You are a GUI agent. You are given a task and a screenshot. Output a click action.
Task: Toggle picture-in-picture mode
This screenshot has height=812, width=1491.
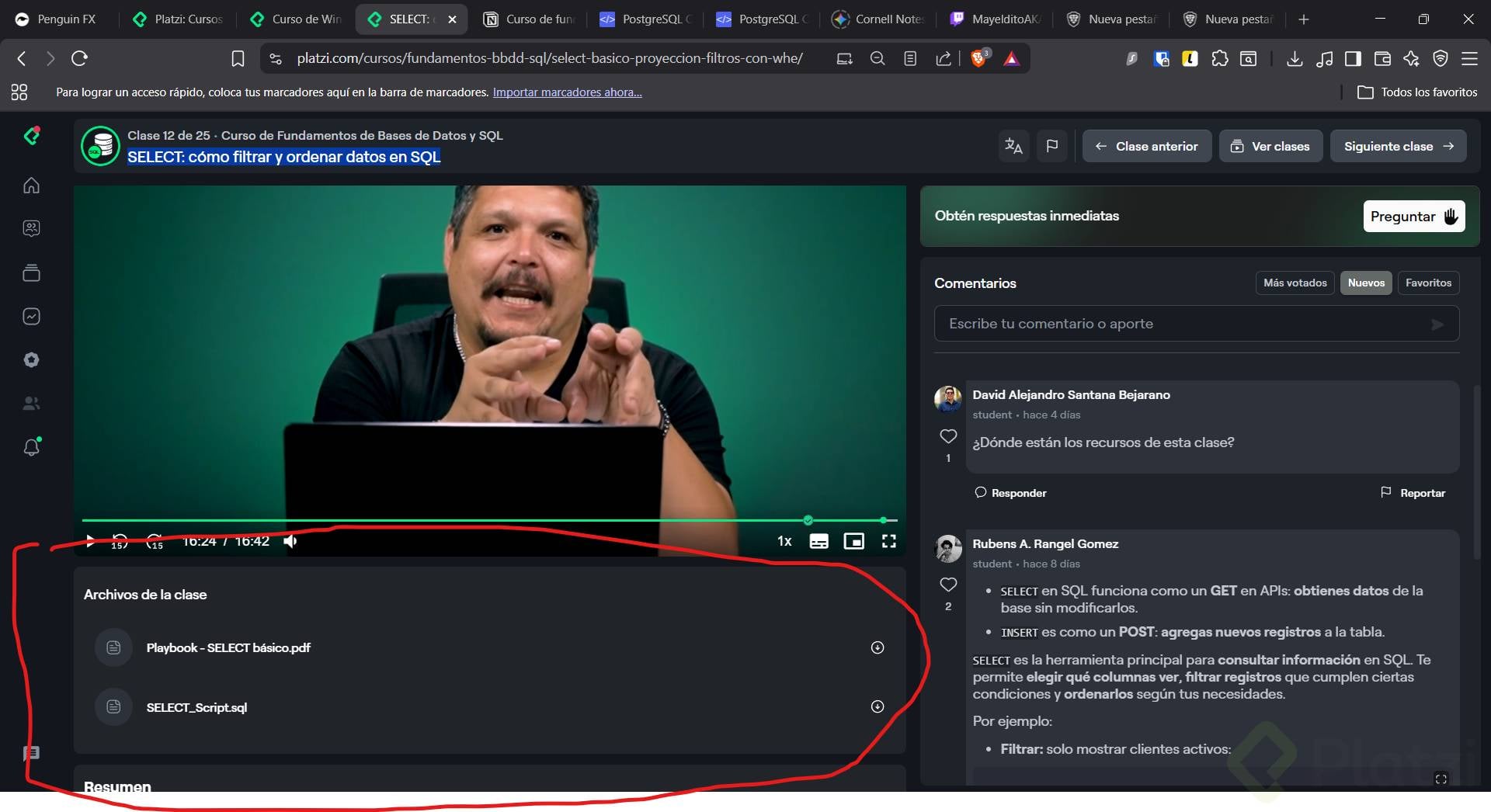(854, 541)
